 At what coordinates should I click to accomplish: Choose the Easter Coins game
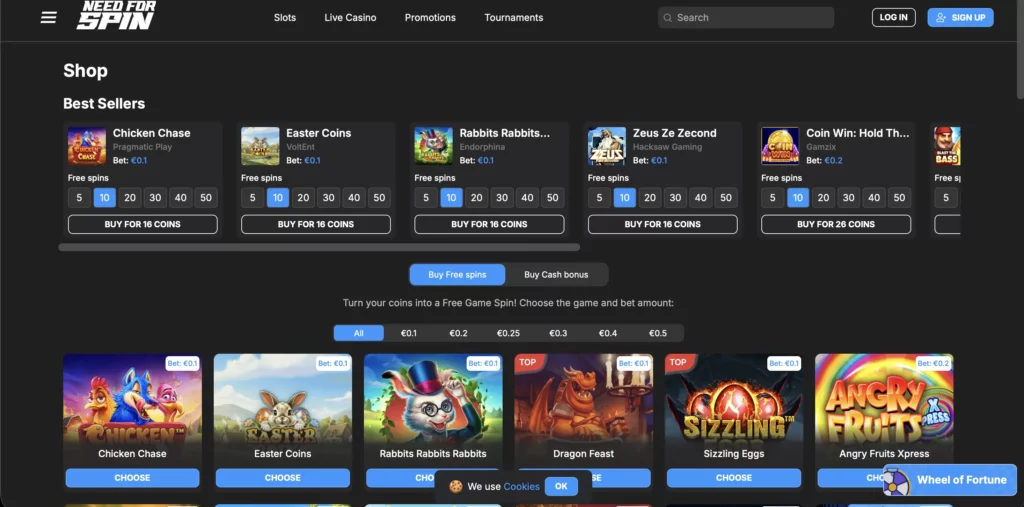[283, 478]
